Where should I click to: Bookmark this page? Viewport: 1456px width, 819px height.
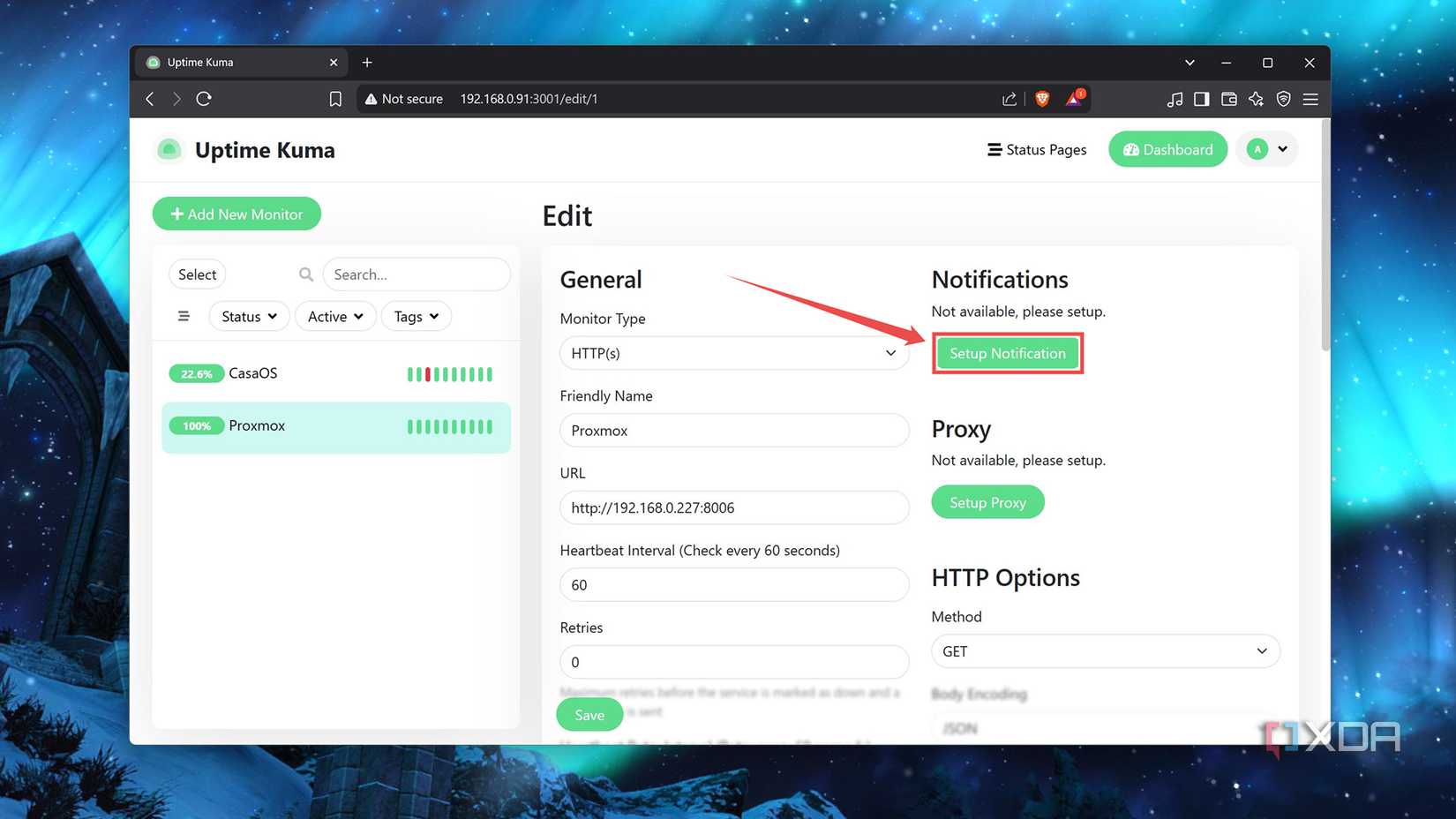point(335,99)
